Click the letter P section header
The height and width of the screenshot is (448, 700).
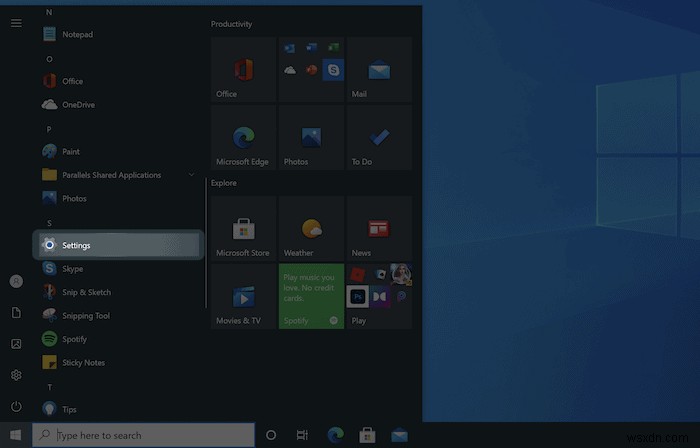(x=49, y=128)
